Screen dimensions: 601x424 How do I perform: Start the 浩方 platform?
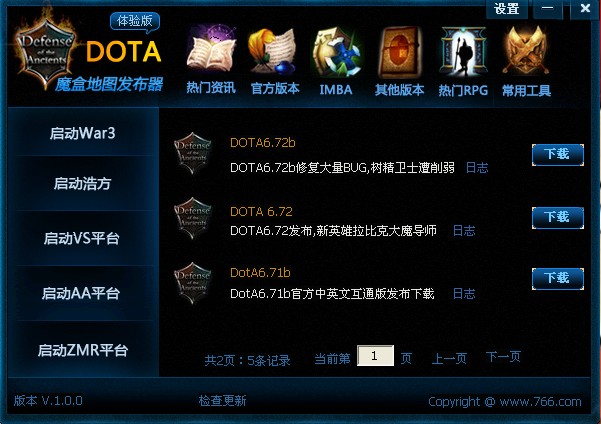(82, 183)
